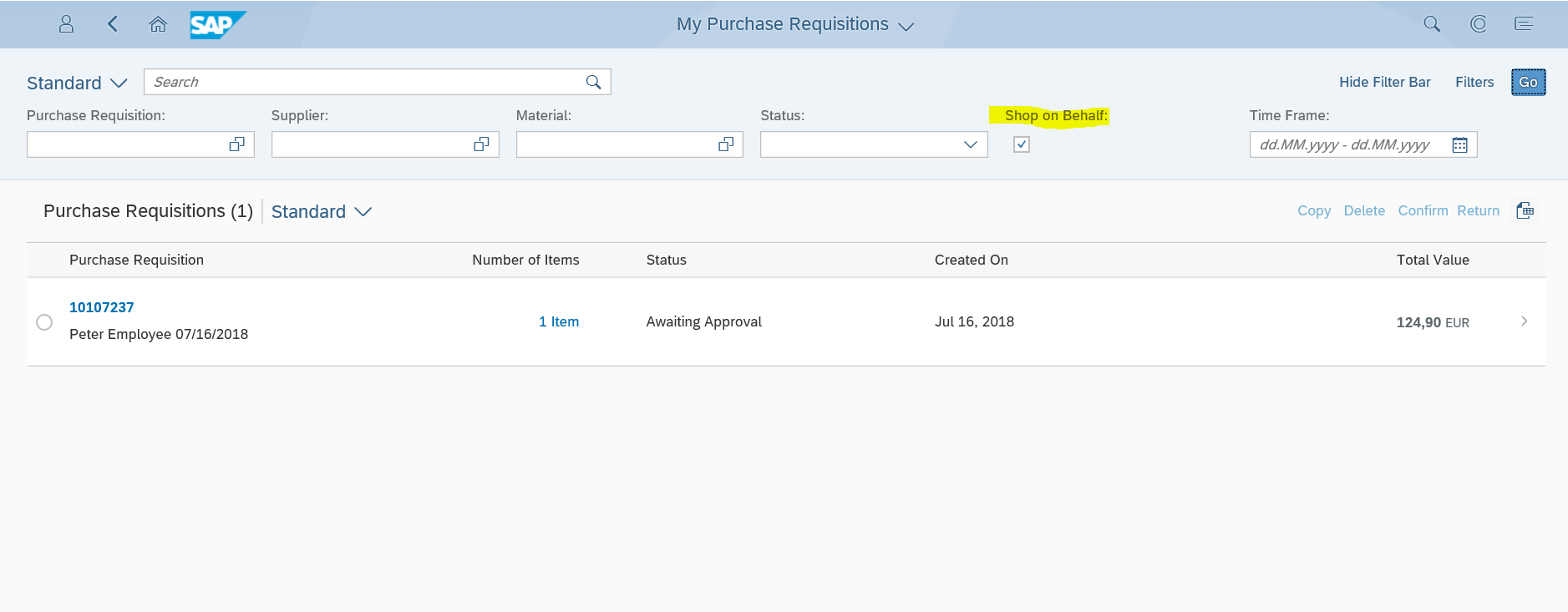
Task: Click the back arrow icon
Action: click(x=113, y=24)
